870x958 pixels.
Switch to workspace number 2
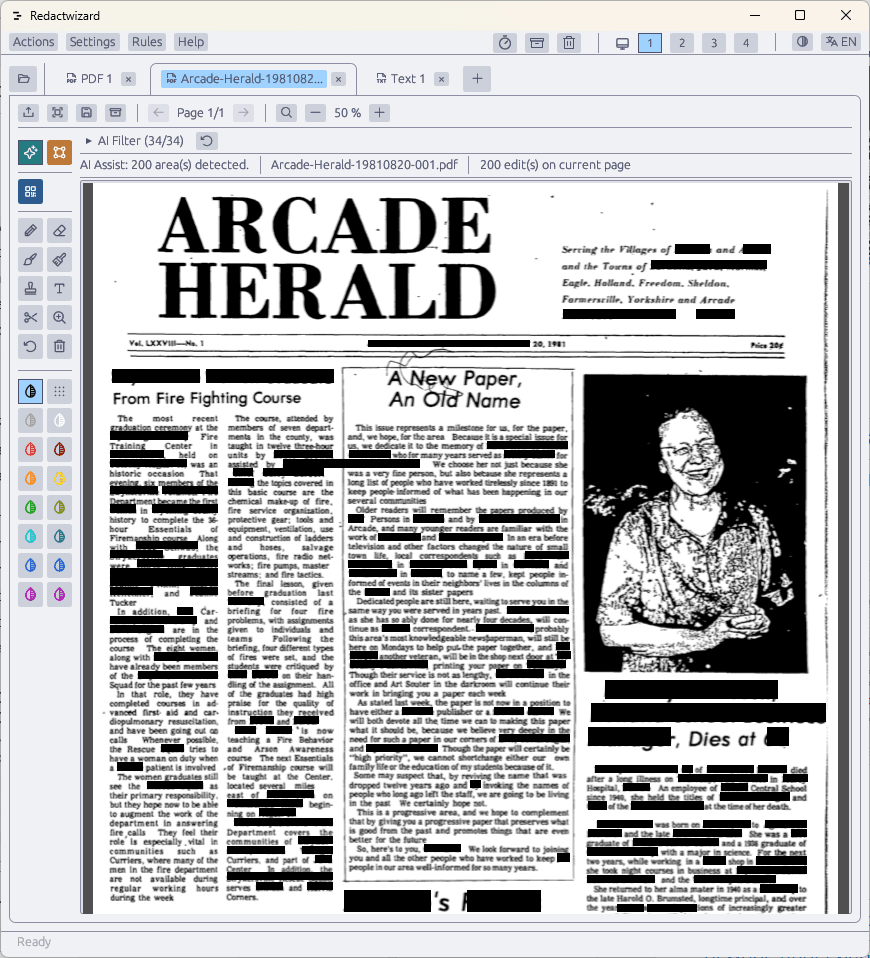(x=682, y=43)
